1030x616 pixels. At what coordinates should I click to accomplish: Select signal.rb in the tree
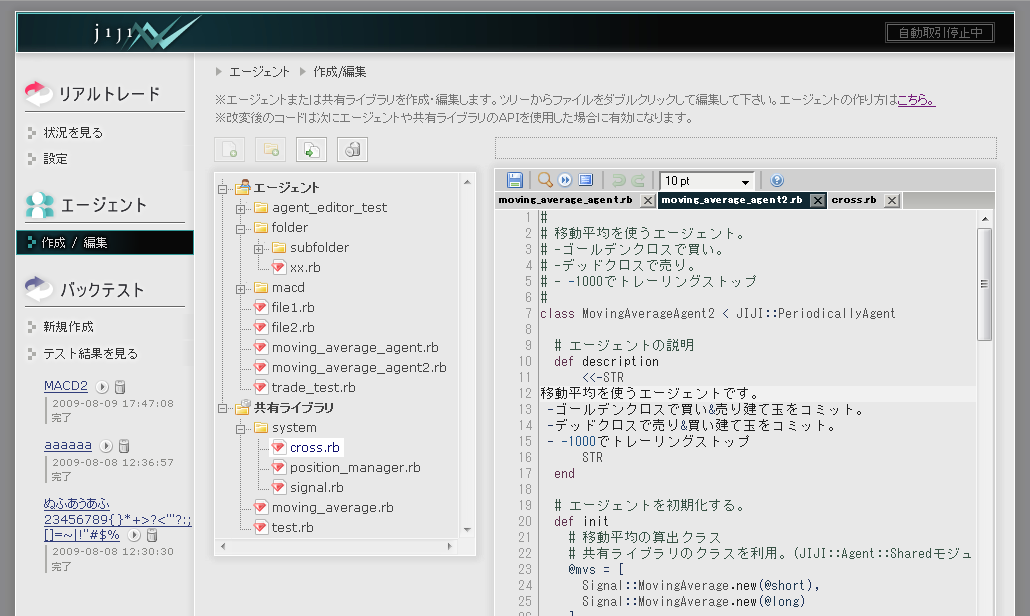point(317,487)
